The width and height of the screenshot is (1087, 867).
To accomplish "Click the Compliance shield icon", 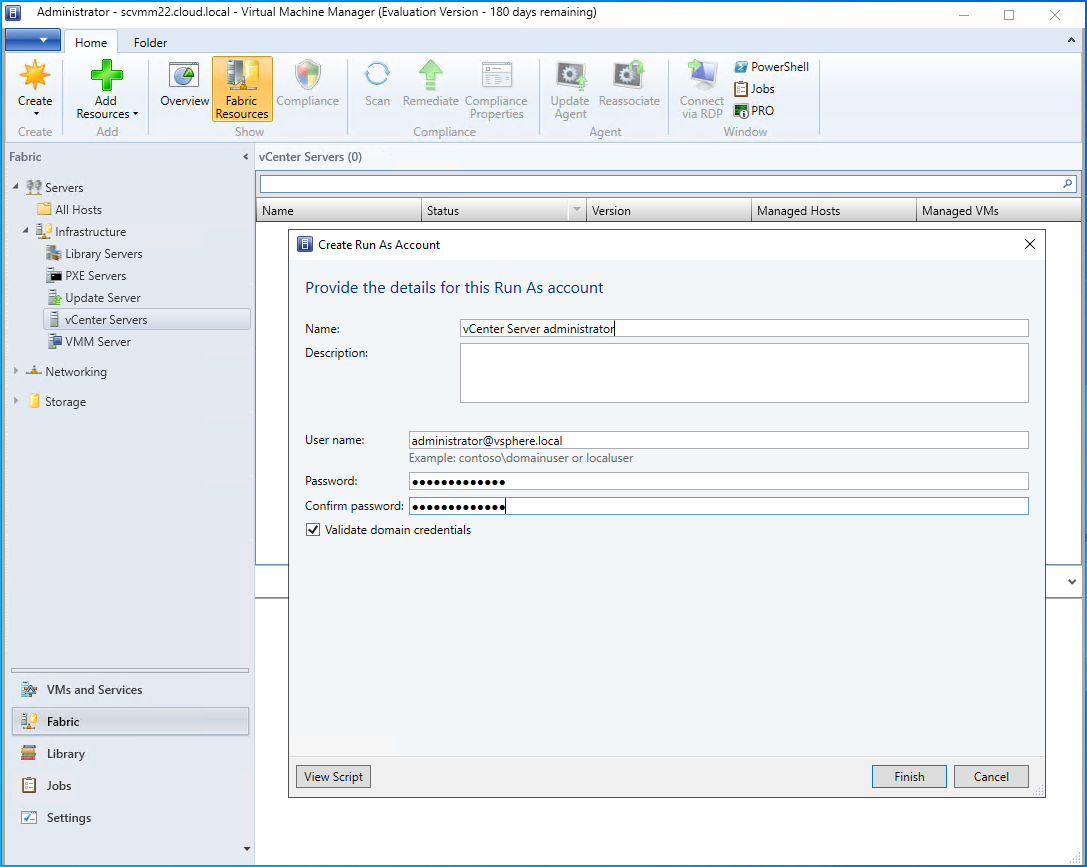I will [308, 74].
